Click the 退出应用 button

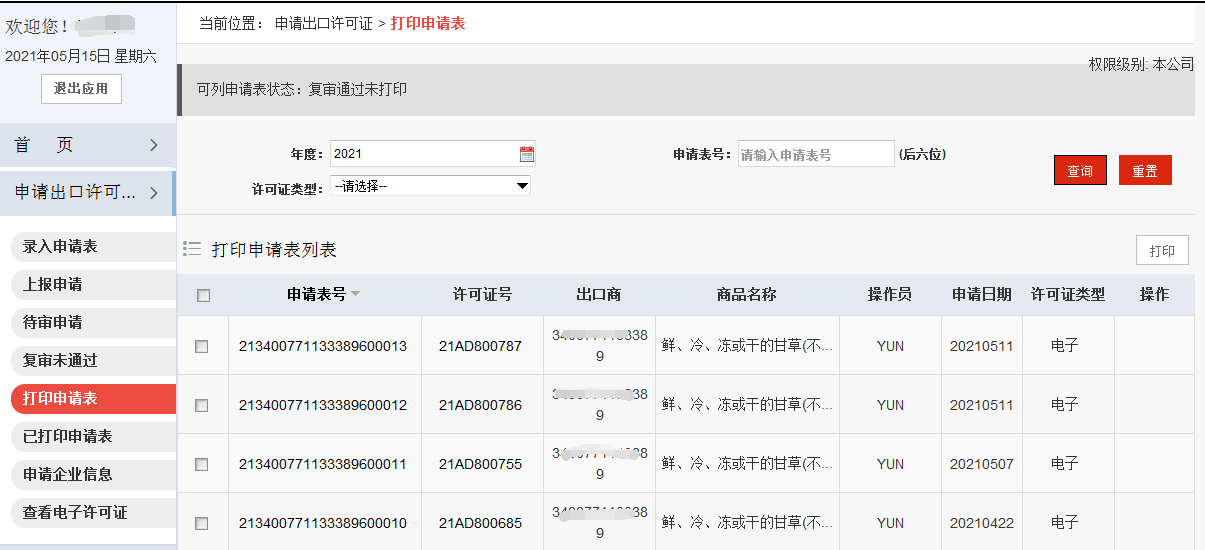pos(81,88)
